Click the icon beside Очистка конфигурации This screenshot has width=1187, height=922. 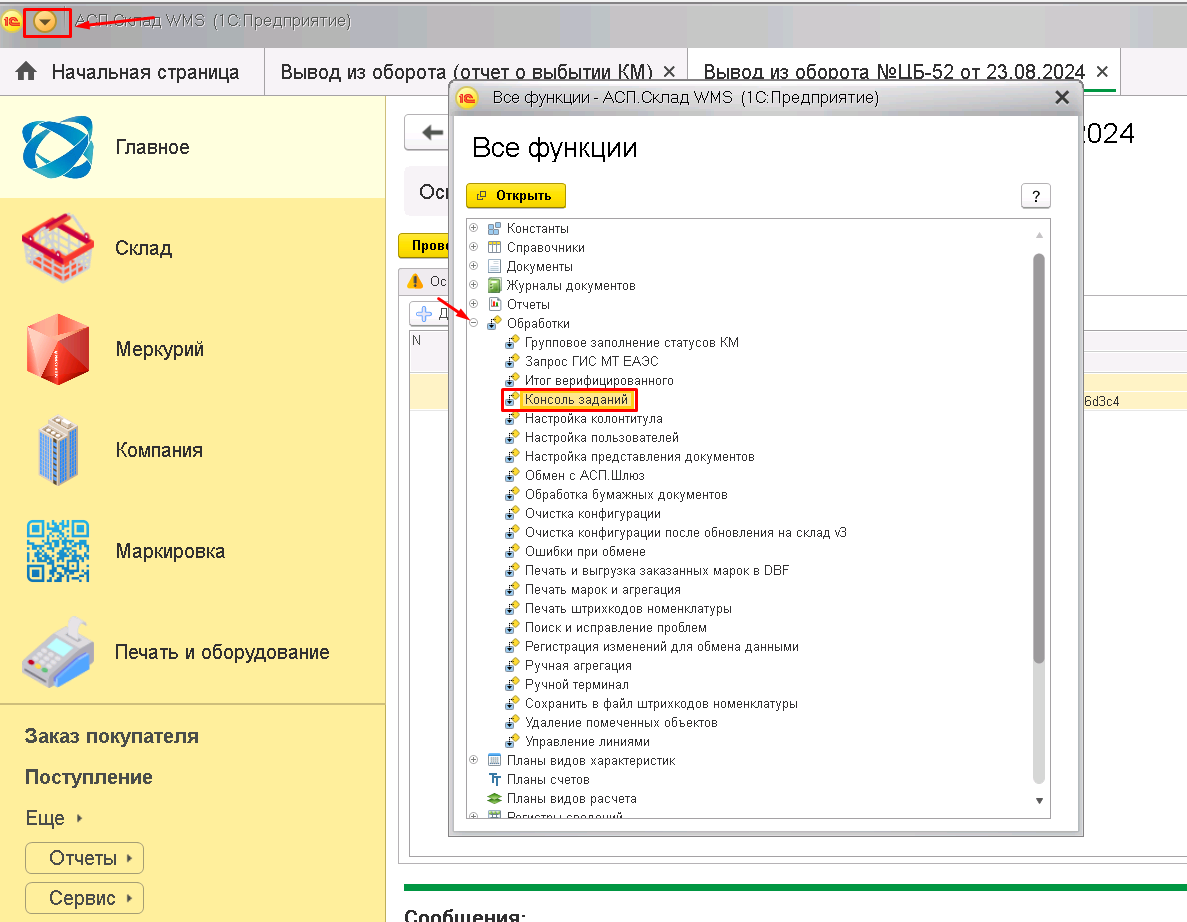pyautogui.click(x=512, y=513)
